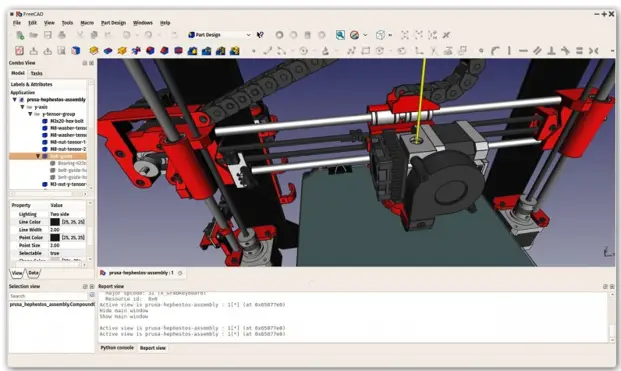Open the Part Design menu
The height and width of the screenshot is (371, 621).
113,23
